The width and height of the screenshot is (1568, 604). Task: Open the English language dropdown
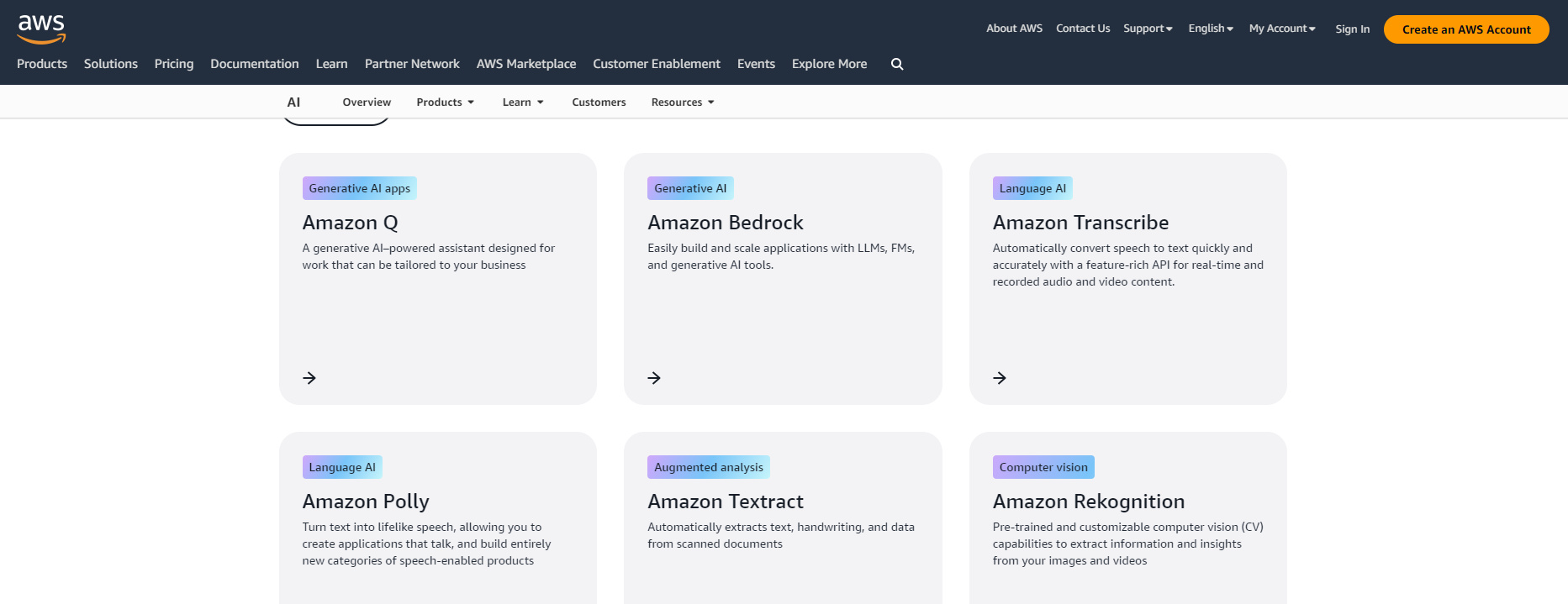(x=1211, y=29)
